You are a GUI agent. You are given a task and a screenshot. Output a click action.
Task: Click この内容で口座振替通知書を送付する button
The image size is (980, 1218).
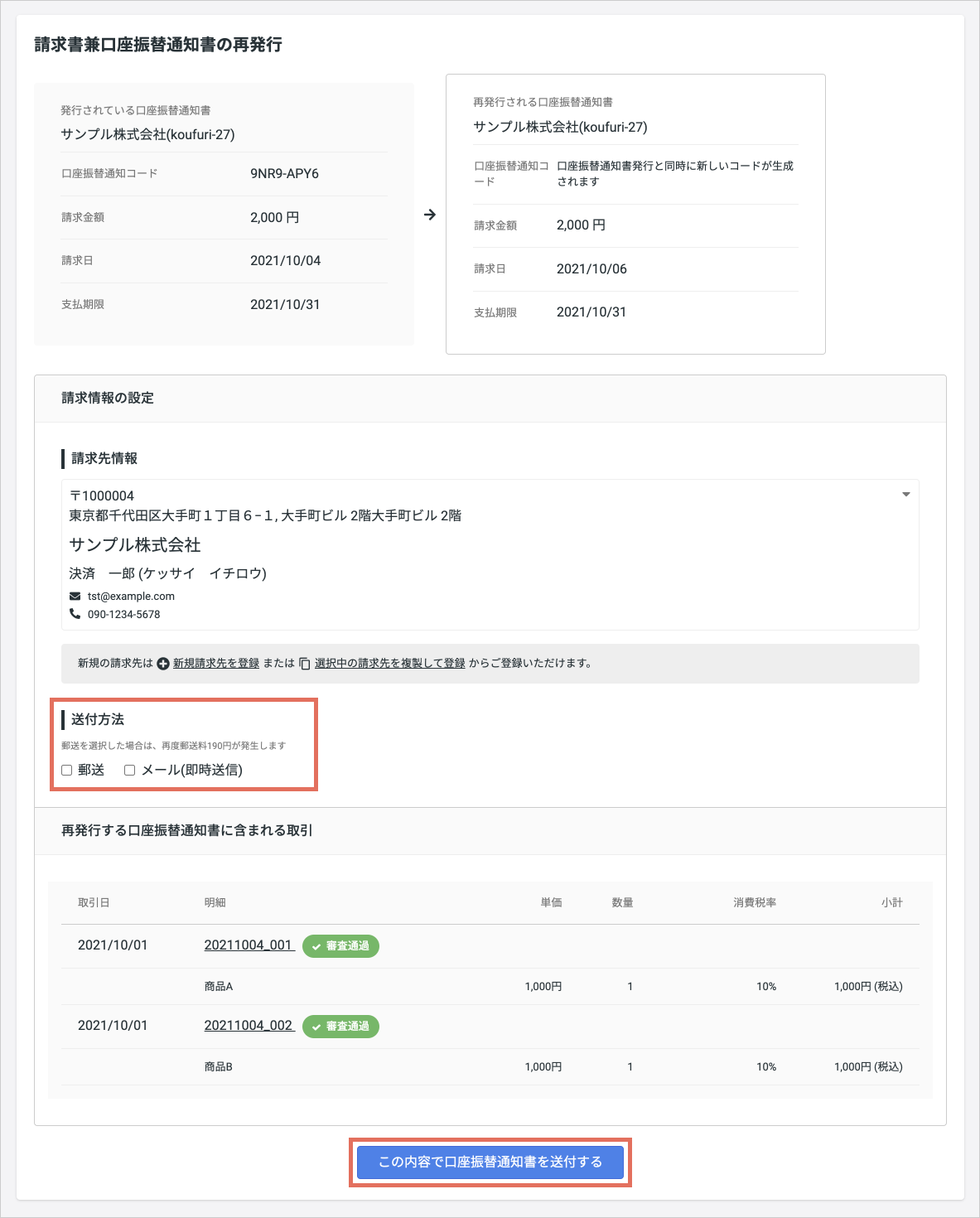click(x=490, y=1162)
